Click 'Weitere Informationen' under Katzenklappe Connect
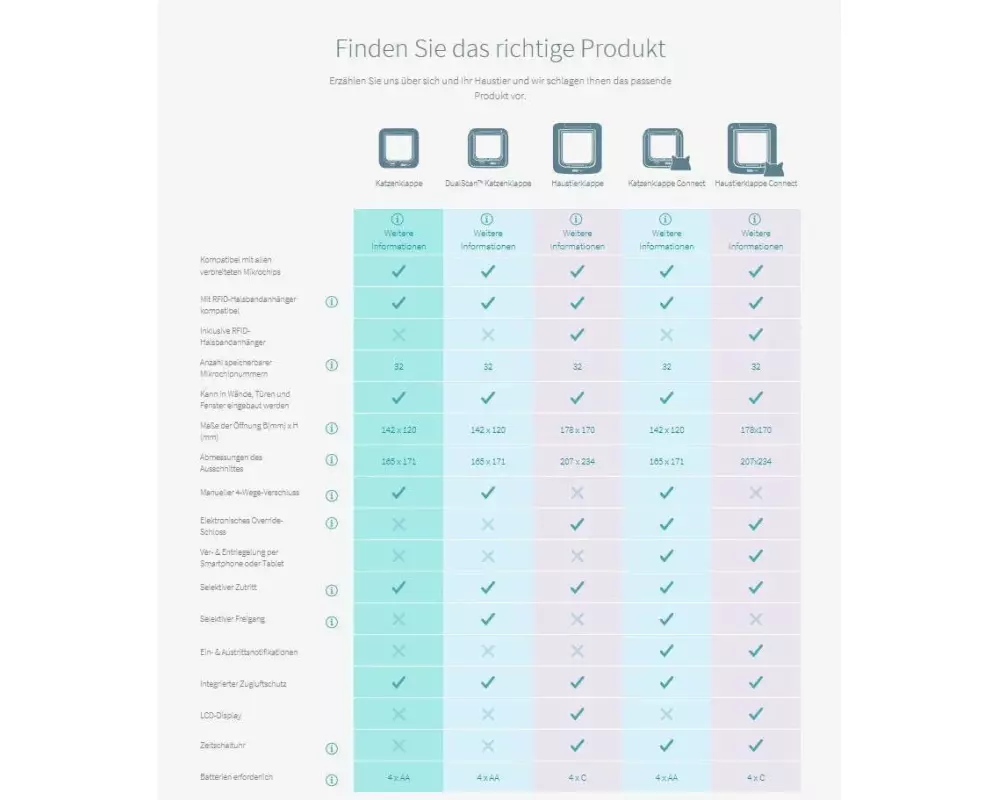The image size is (1000, 800). (x=666, y=232)
